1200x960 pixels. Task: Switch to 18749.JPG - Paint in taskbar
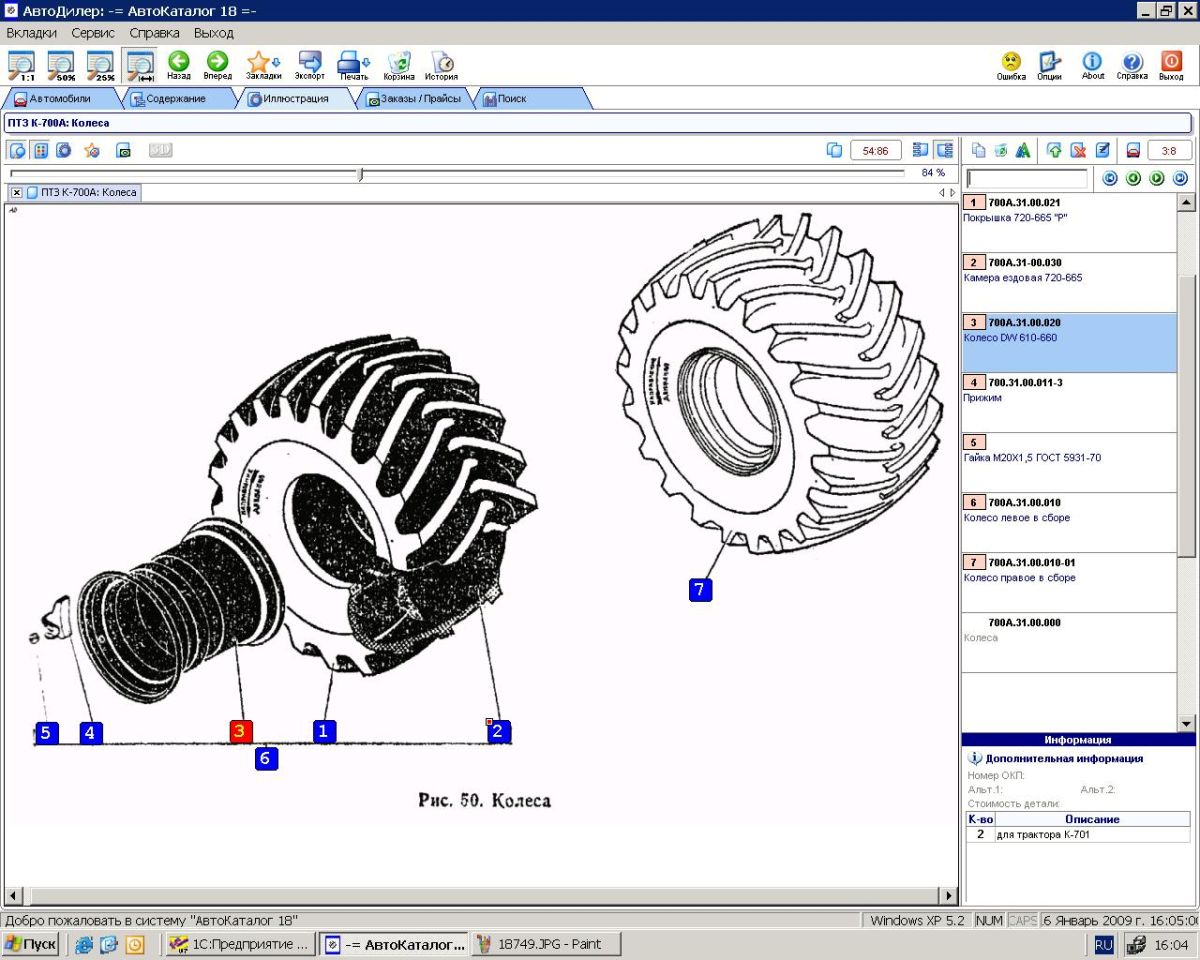tap(546, 944)
